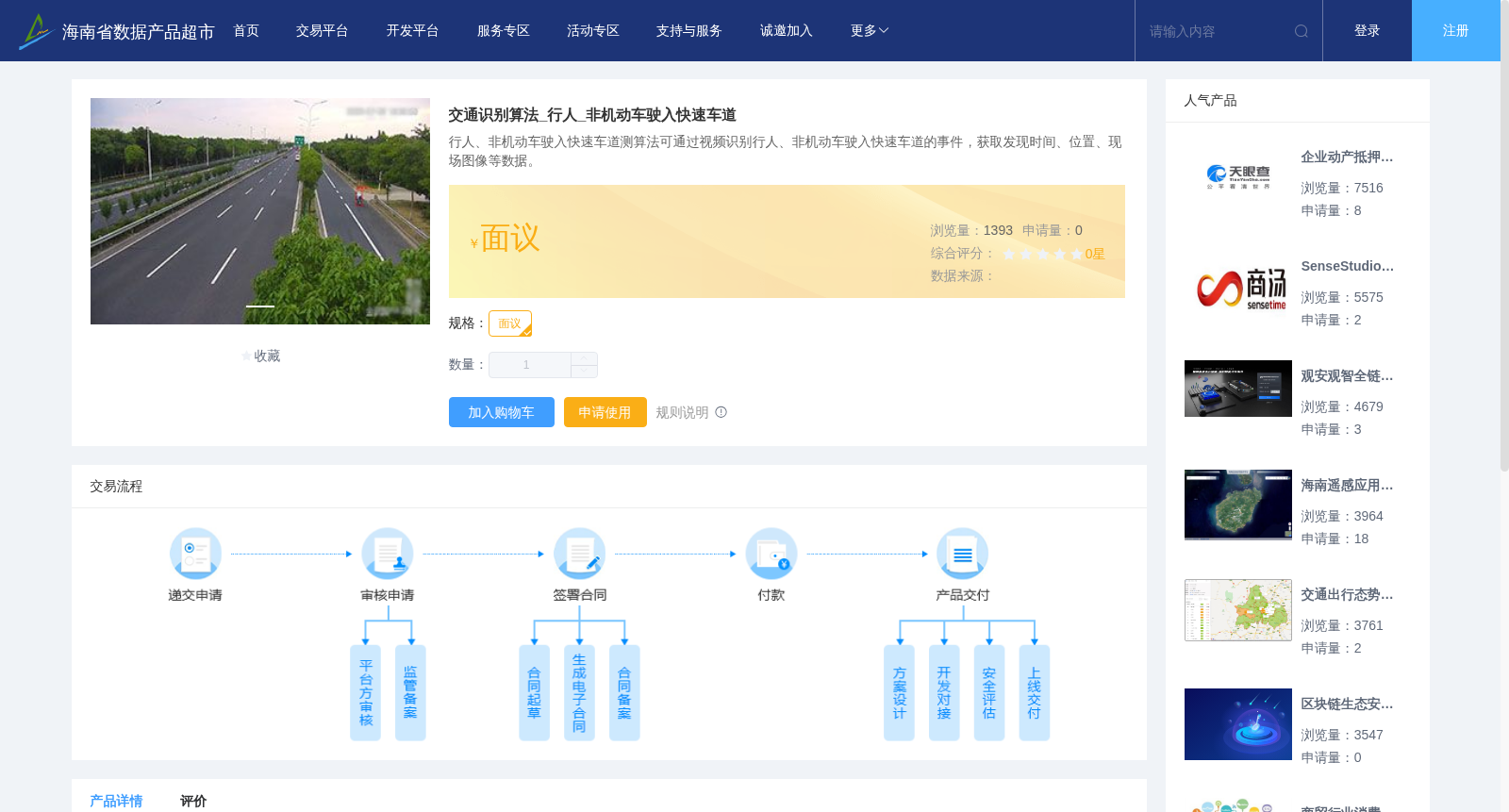1509x812 pixels.
Task: Click the 请输入内容 search field
Action: coord(1217,31)
